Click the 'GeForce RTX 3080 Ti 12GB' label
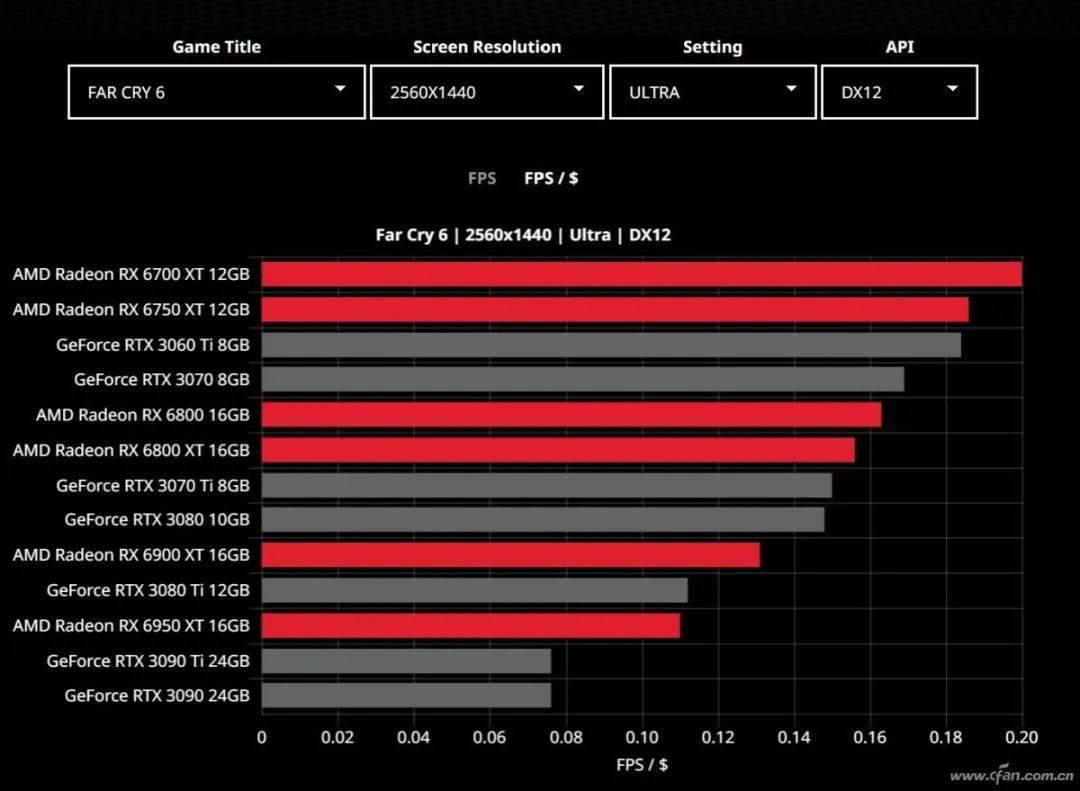1080x791 pixels. tap(148, 590)
